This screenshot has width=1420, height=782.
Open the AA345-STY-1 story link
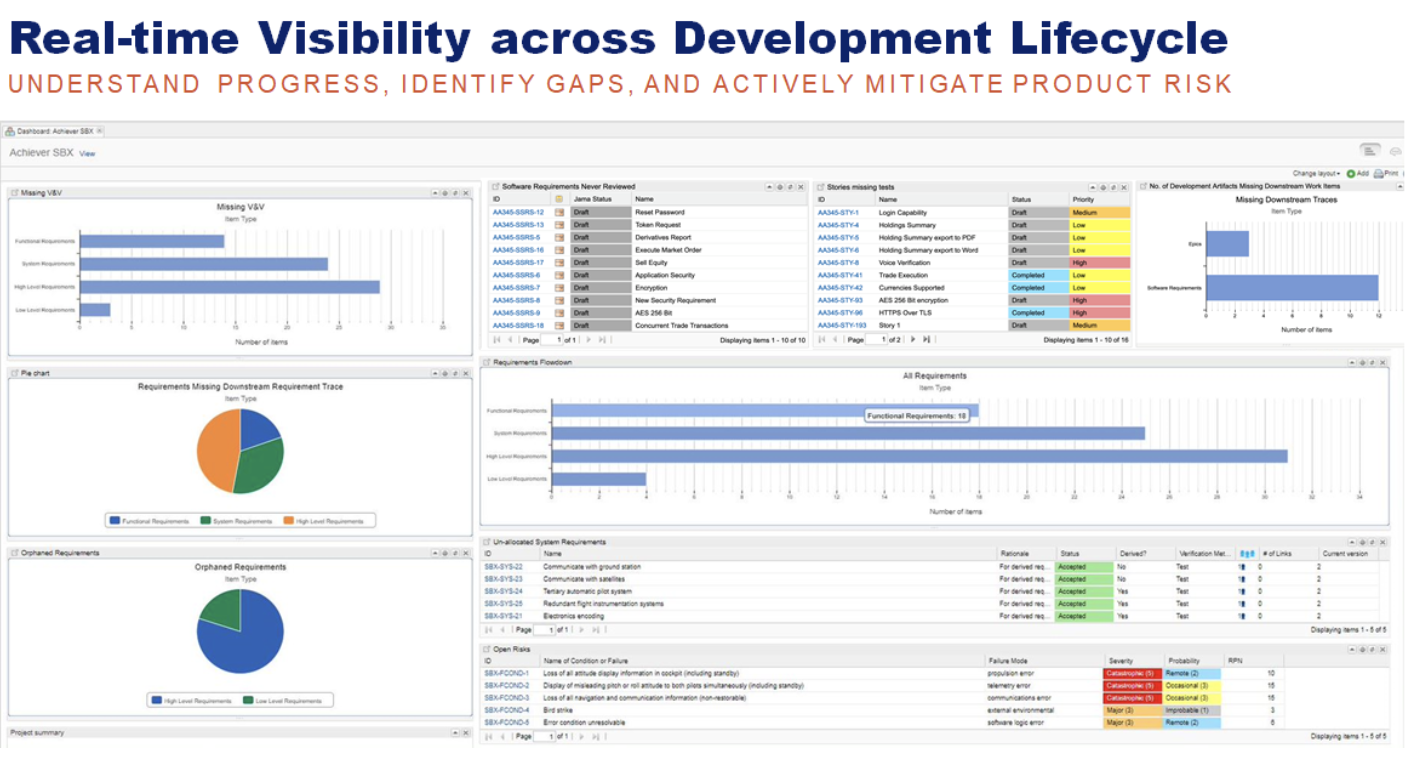coord(838,213)
